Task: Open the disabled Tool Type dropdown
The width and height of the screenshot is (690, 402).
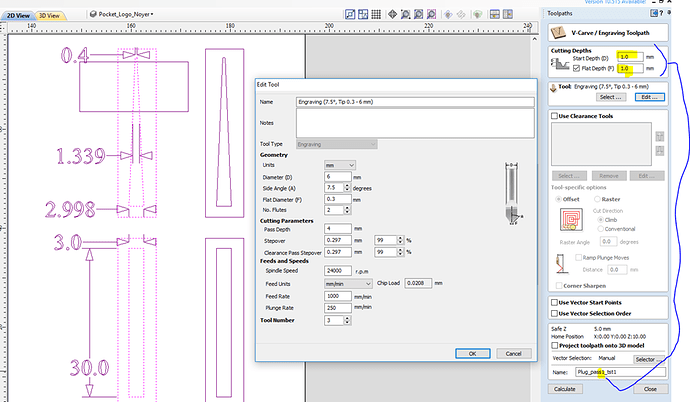Action: 337,144
